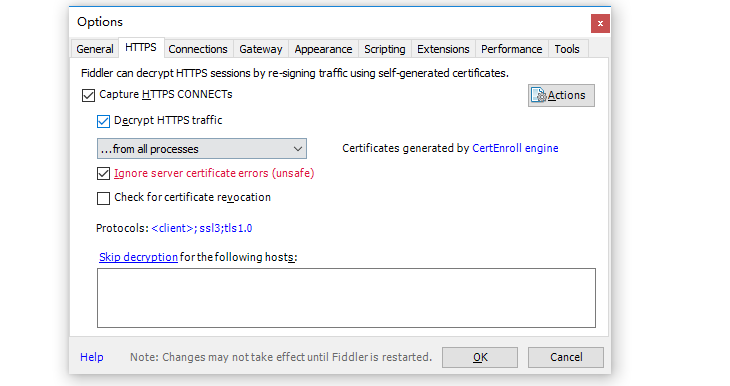Click the Actions button with certificate icon

coord(561,95)
